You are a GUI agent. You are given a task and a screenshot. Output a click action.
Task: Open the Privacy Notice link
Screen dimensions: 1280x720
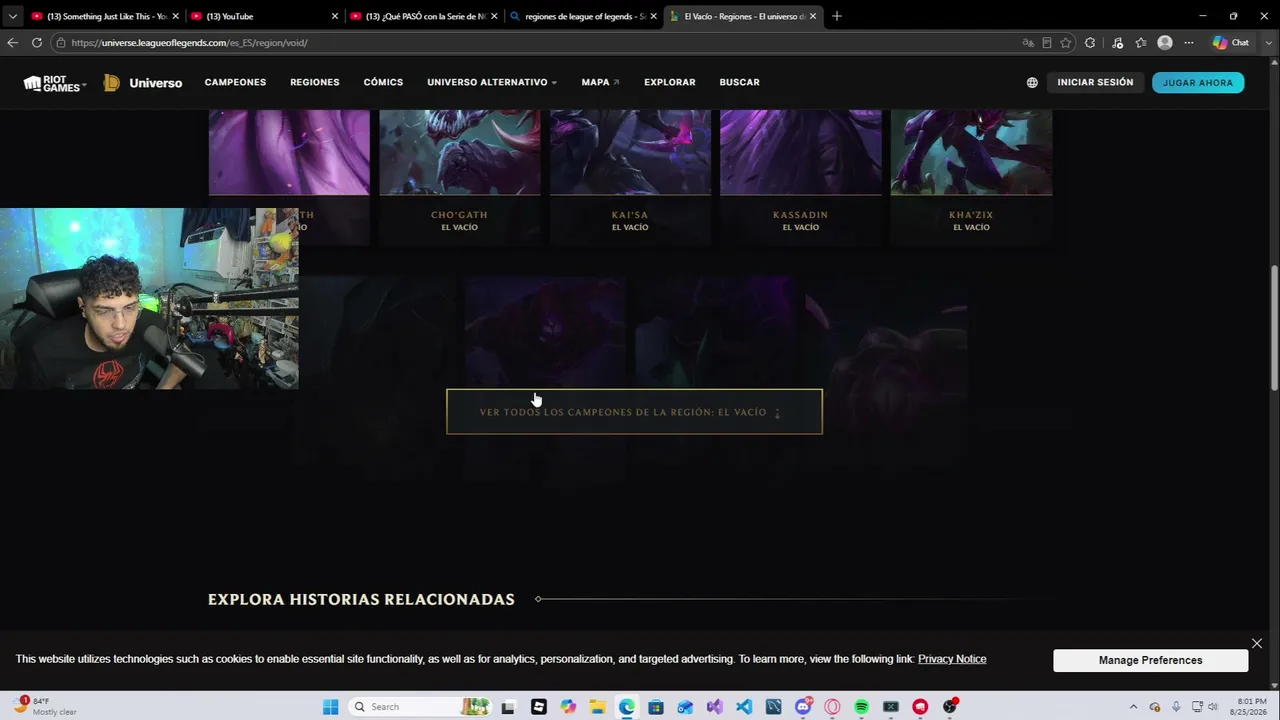(x=952, y=659)
